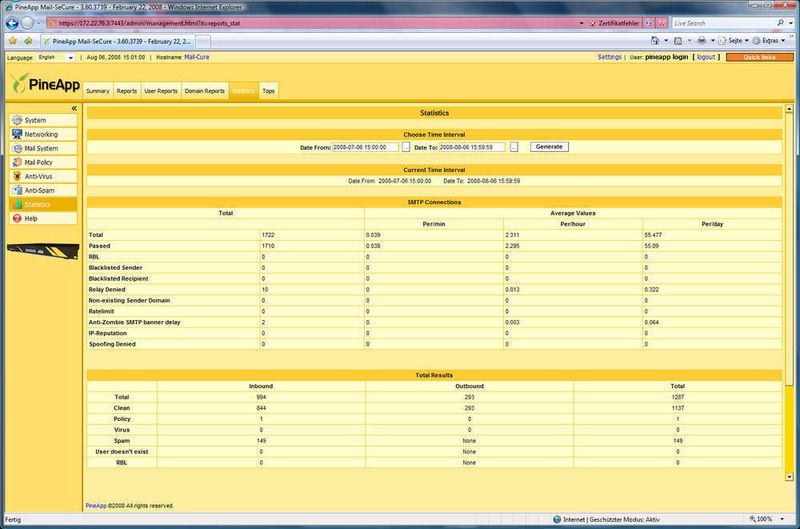Click the PineApp logo
800x529 pixels.
[45, 84]
